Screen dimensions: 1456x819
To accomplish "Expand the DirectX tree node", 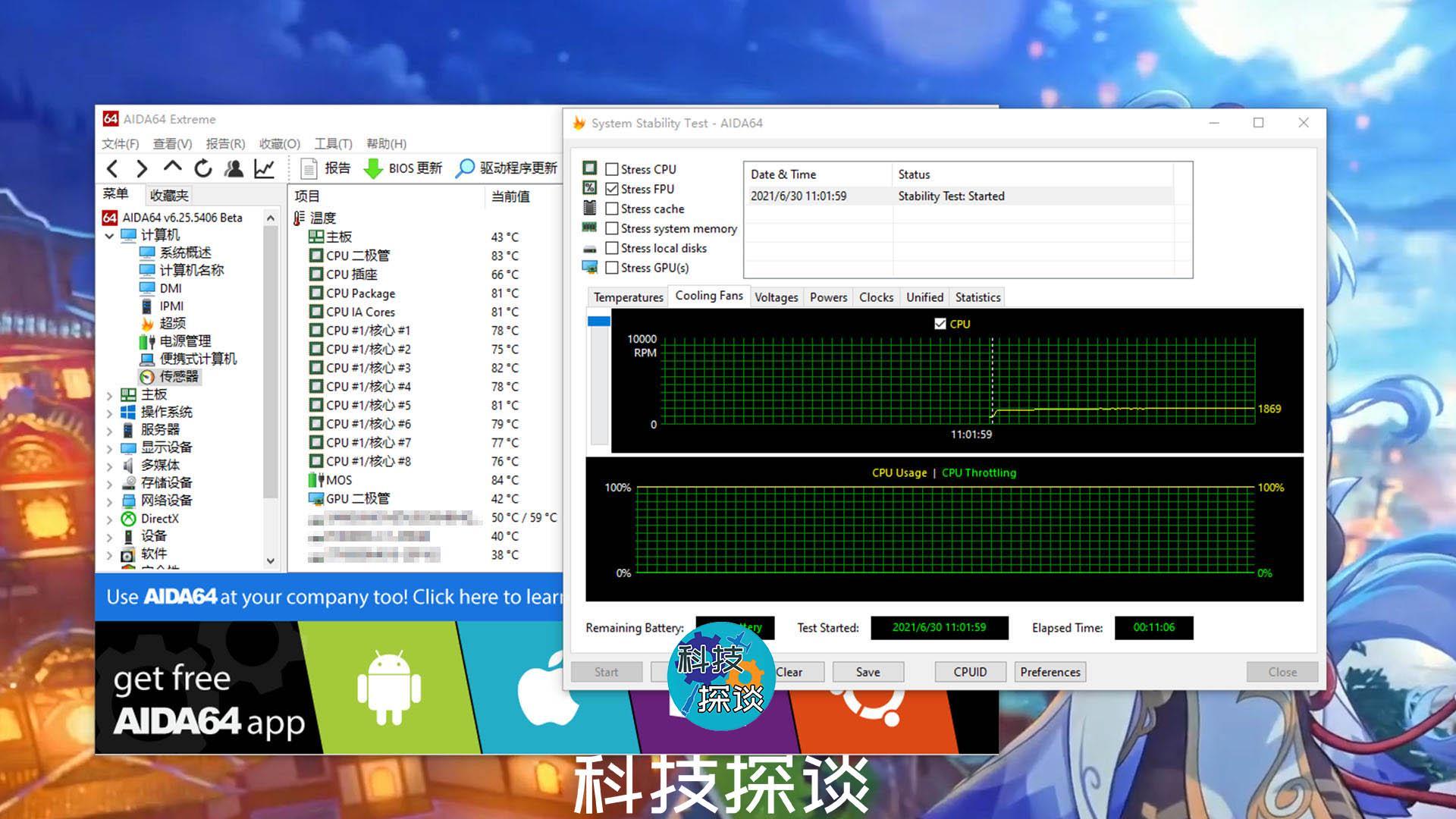I will pos(110,519).
